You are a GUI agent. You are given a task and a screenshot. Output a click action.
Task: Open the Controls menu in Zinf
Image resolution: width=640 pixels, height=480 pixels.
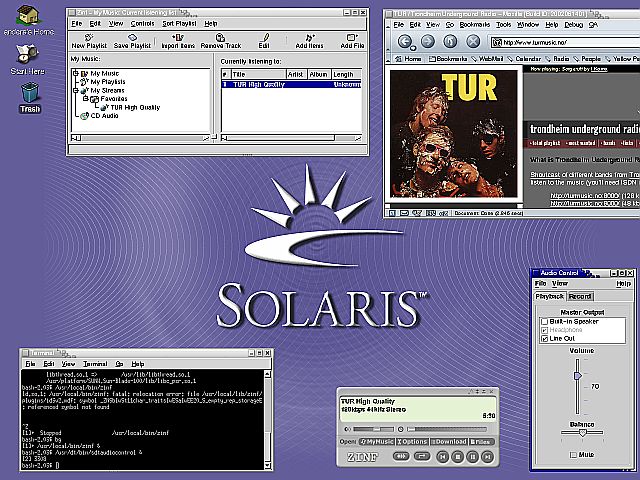(x=142, y=24)
